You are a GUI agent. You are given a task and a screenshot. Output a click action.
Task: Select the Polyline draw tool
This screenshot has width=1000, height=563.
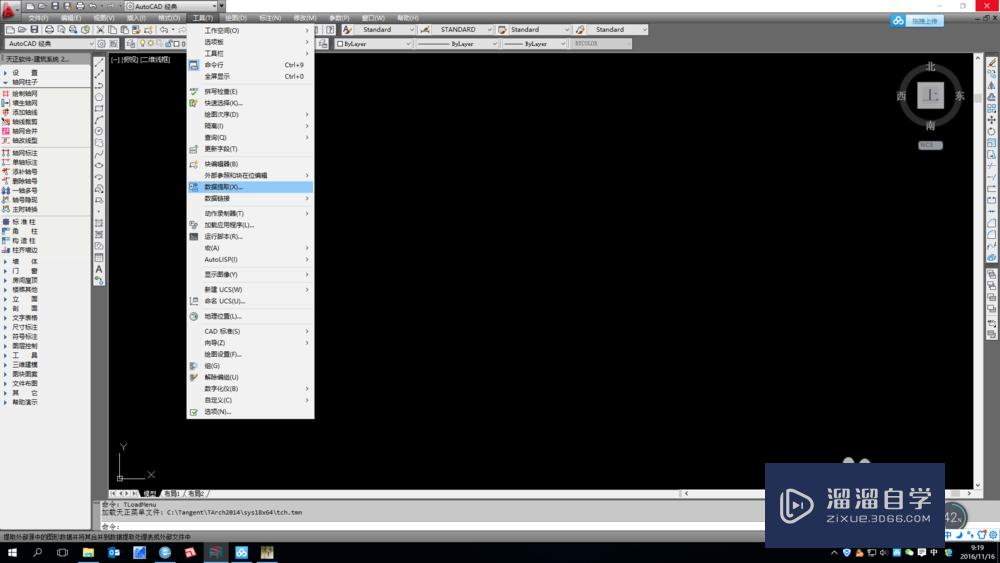click(x=99, y=85)
